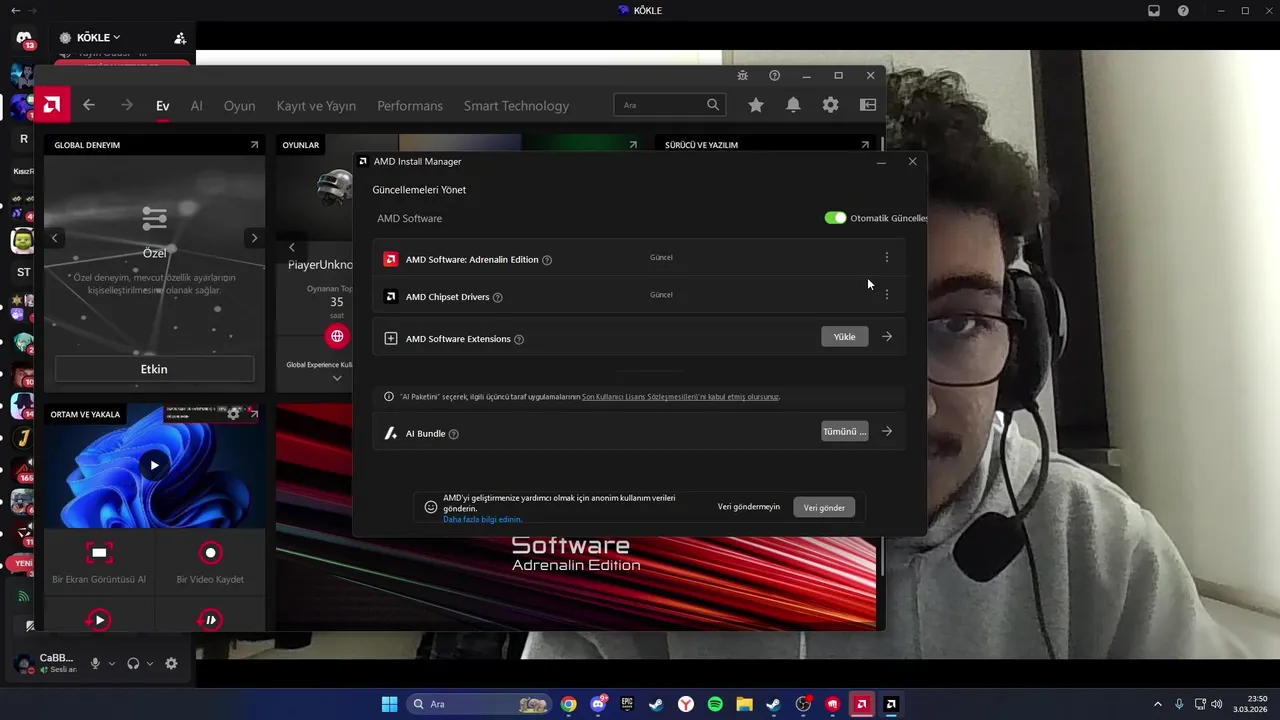1280x720 pixels.
Task: Click the Bir Ekran Görüntüsü Al capture icon
Action: coord(99,552)
